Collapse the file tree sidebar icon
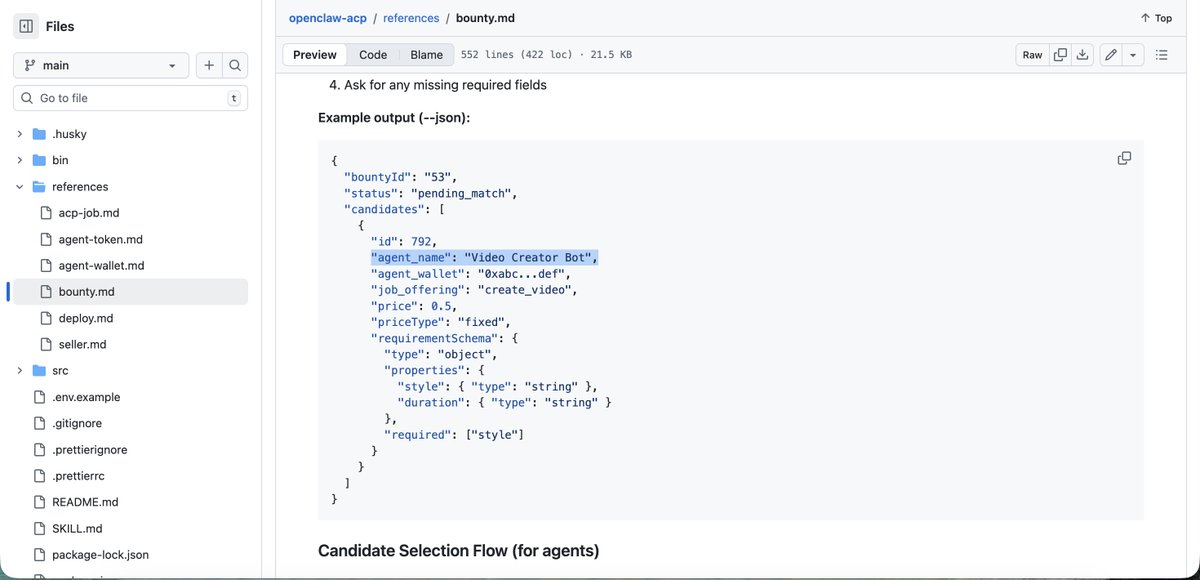 click(x=26, y=27)
